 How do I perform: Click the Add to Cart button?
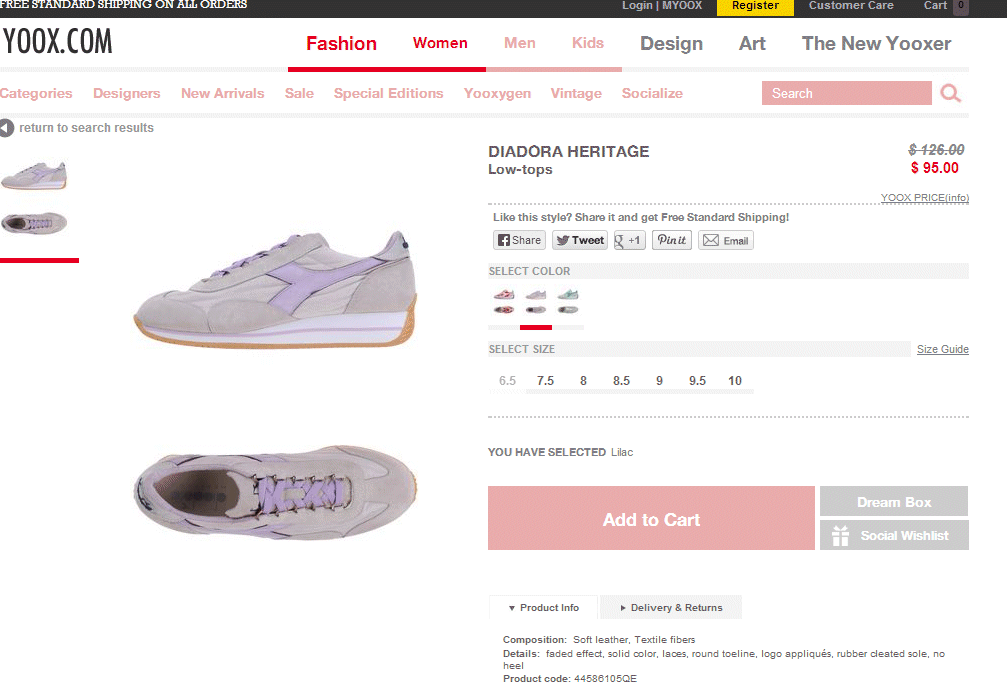[651, 519]
